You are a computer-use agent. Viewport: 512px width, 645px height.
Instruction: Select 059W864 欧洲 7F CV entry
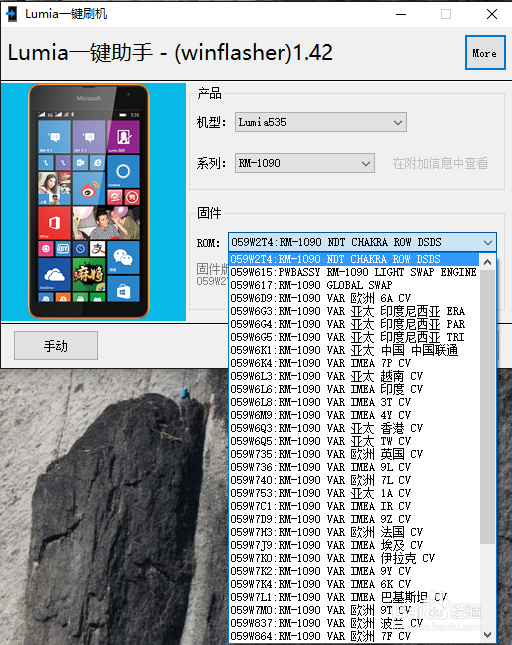pyautogui.click(x=354, y=636)
